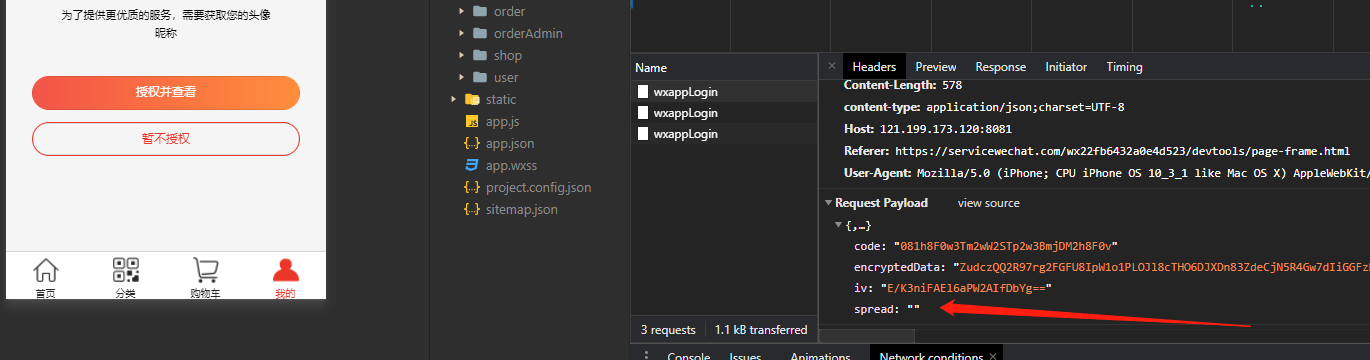Click the 3 requests status text
The image size is (1370, 360).
668,330
